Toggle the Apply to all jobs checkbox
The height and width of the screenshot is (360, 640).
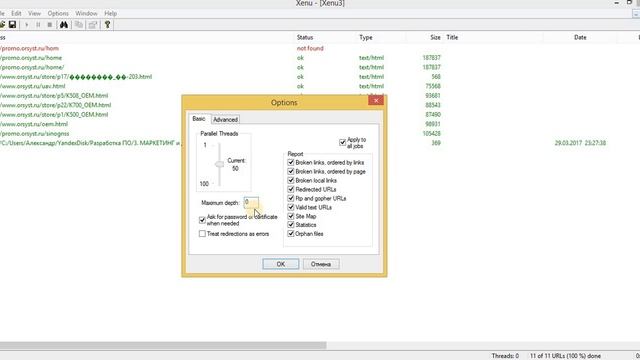point(342,142)
